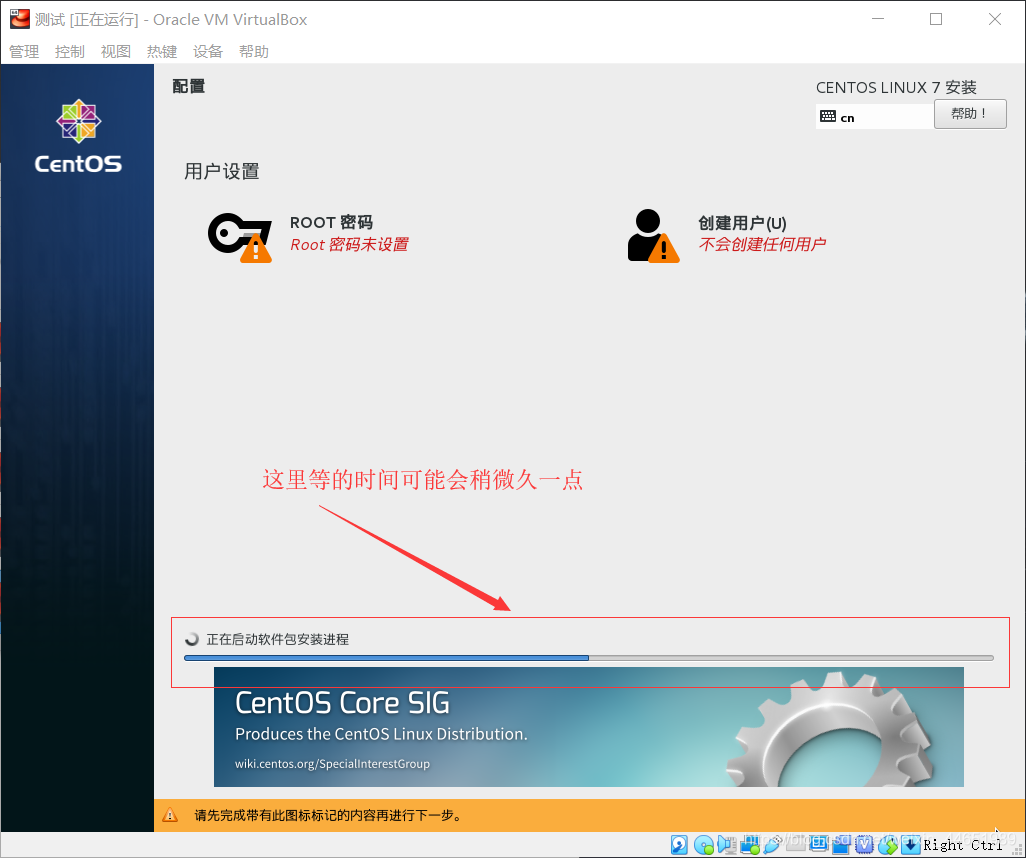
Task: Click the video recording status icon
Action: pyautogui.click(x=841, y=845)
